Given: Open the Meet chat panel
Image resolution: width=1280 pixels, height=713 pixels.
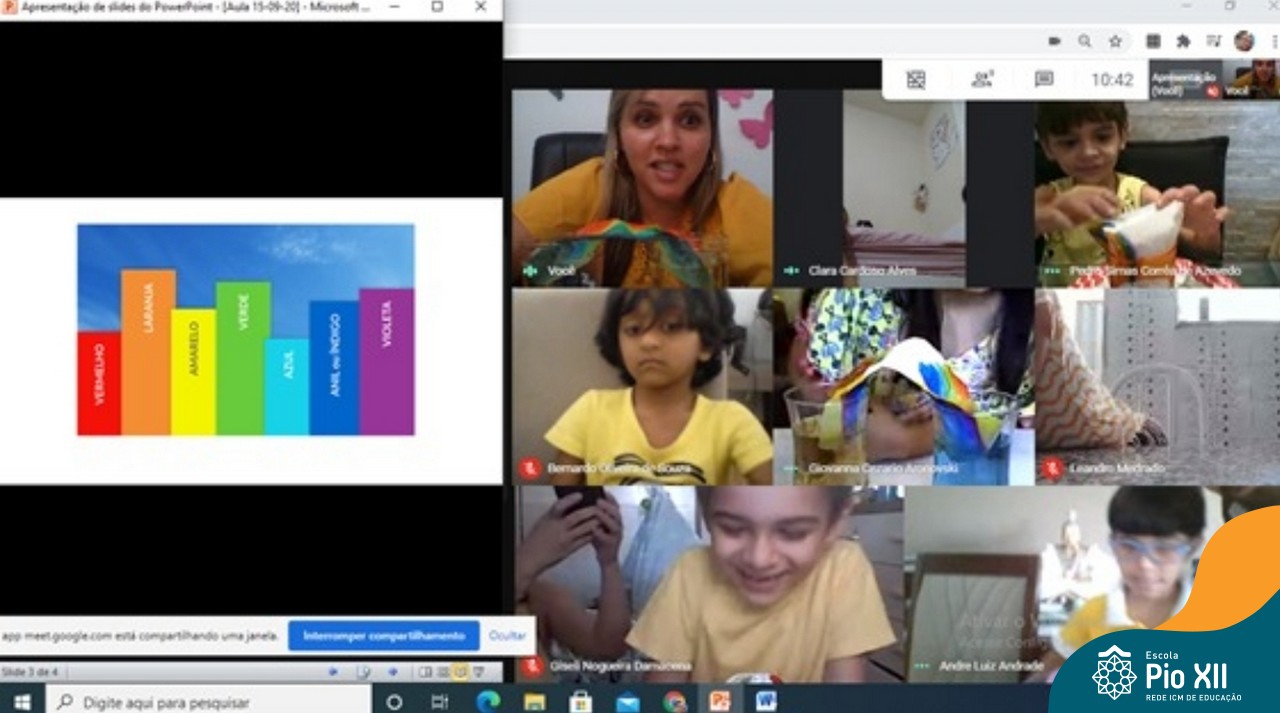Looking at the screenshot, I should click(1044, 80).
